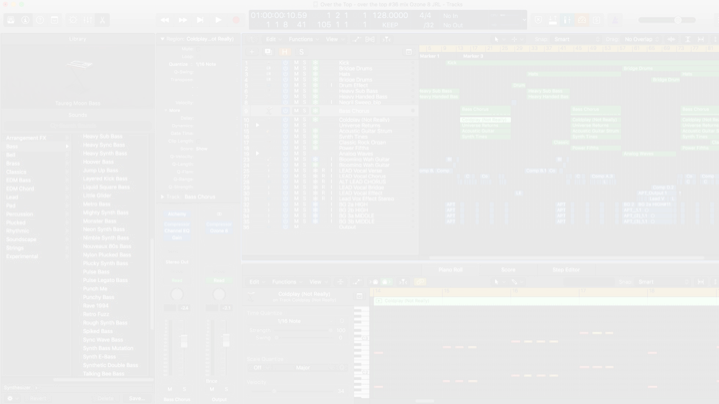Click the red Record button
The height and width of the screenshot is (404, 719).
[x=236, y=20]
